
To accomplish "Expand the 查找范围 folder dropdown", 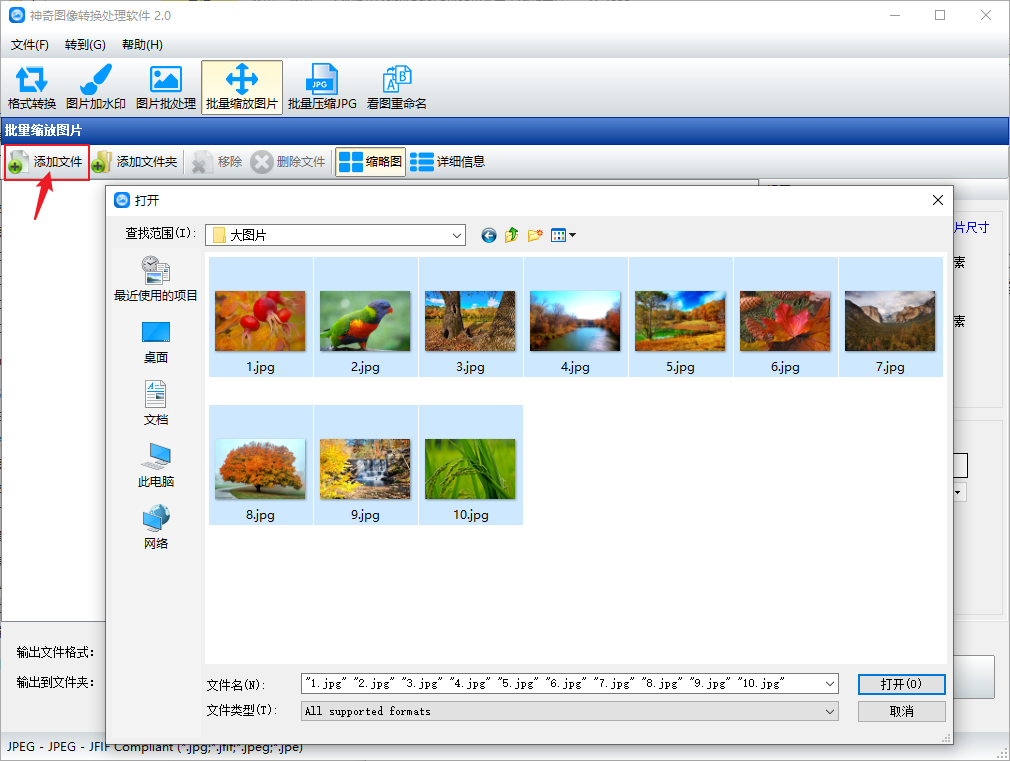I will (457, 235).
